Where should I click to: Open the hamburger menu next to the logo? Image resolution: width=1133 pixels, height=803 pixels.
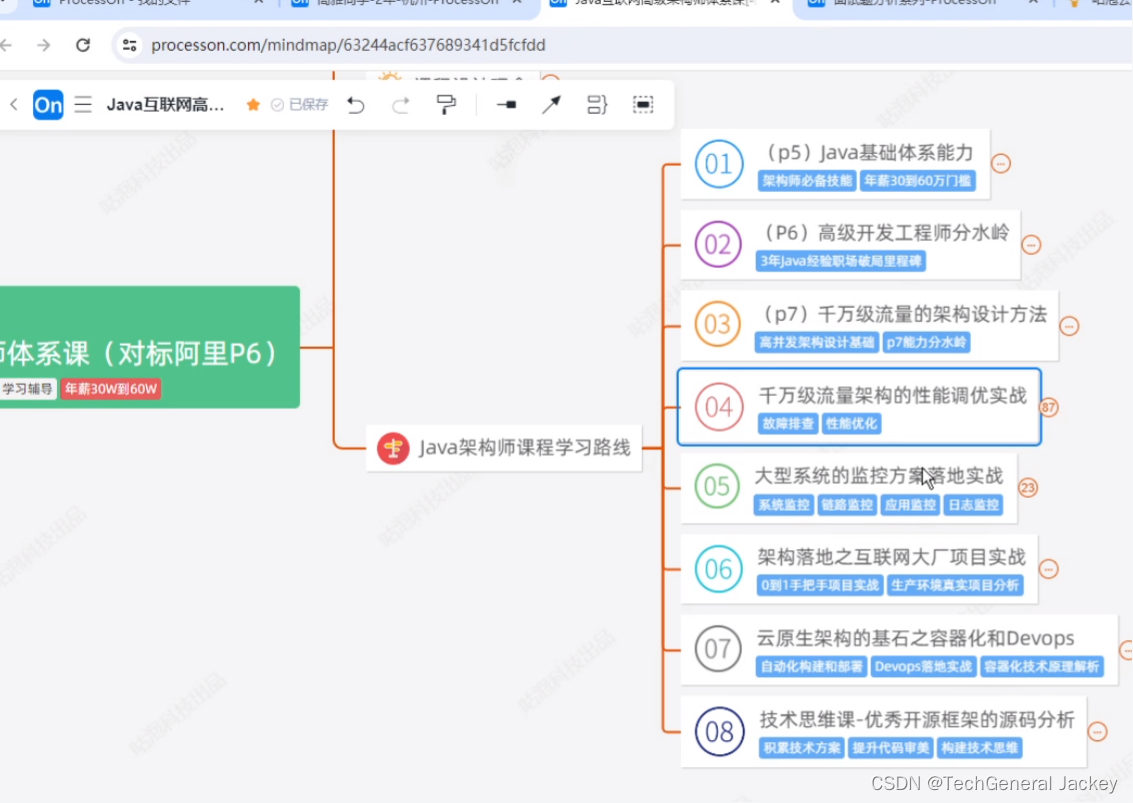pos(83,104)
